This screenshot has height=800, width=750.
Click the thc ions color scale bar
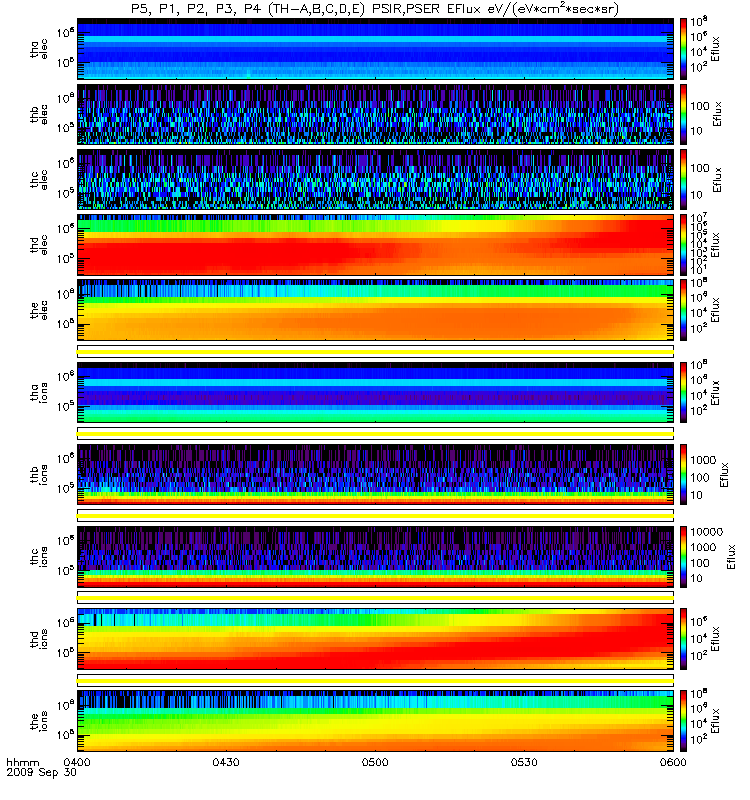point(683,557)
